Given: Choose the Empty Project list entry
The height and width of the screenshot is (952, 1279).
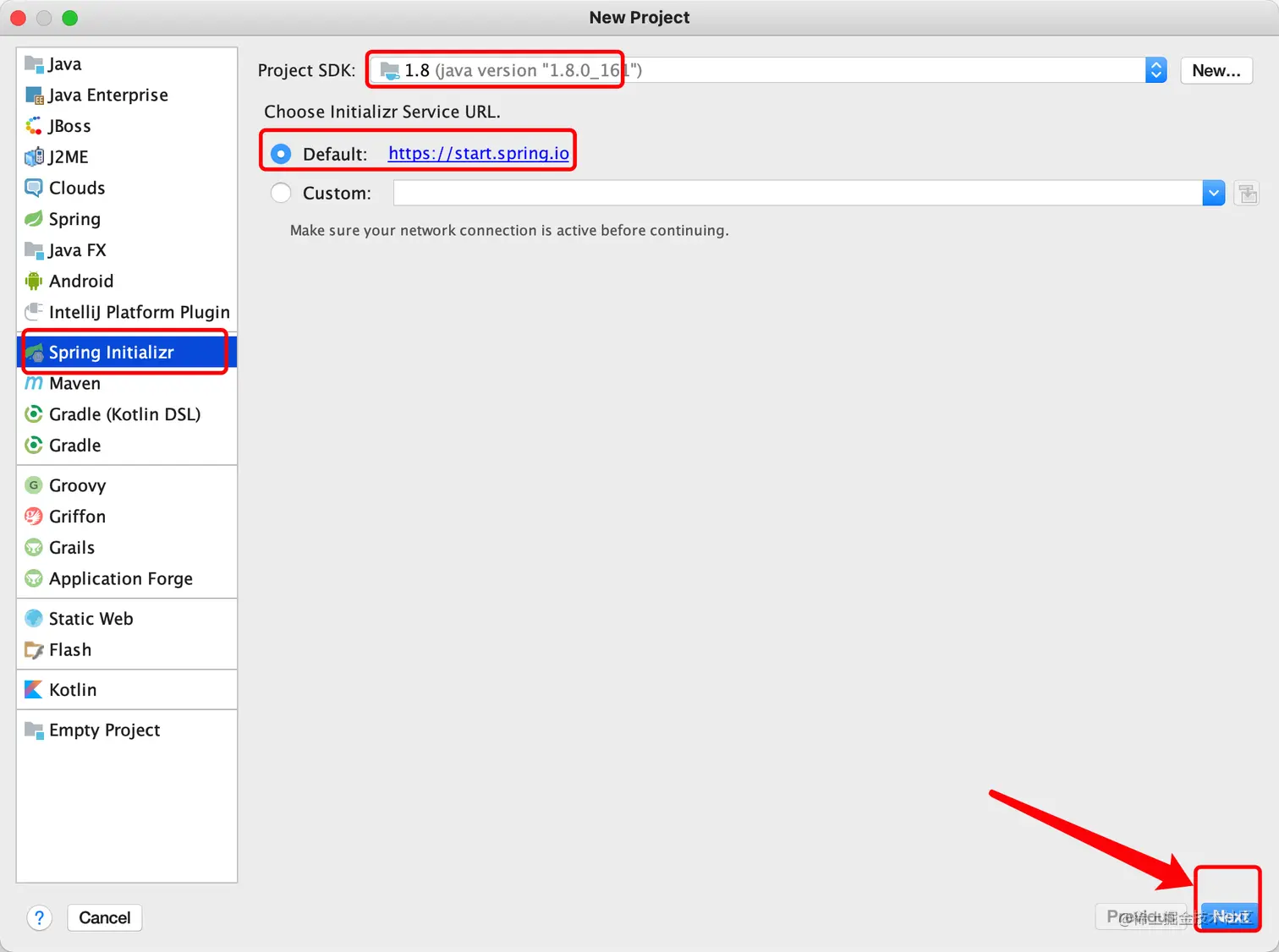Looking at the screenshot, I should click(127, 730).
